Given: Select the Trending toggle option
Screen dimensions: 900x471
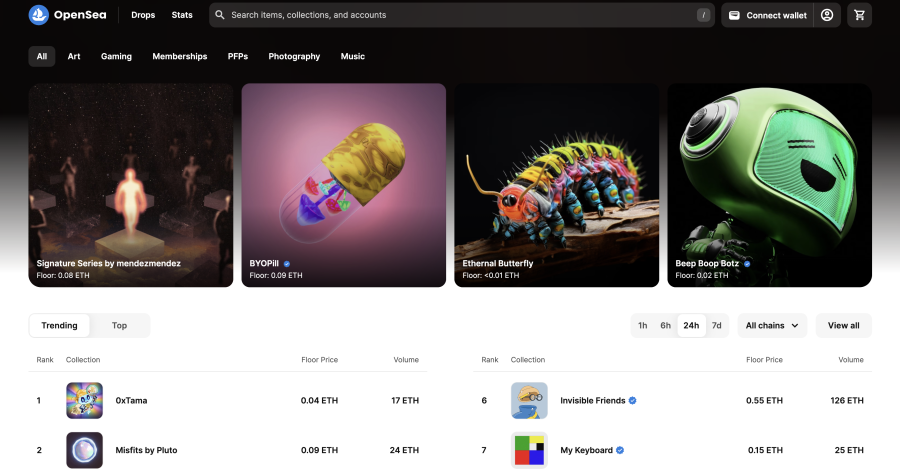Looking at the screenshot, I should [x=59, y=325].
